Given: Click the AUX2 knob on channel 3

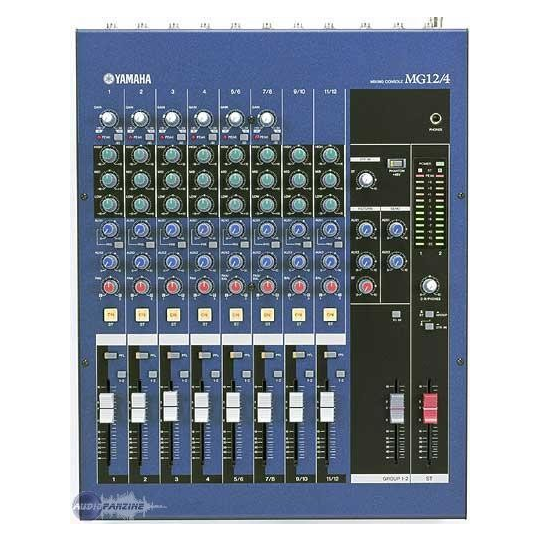Looking at the screenshot, I should pyautogui.click(x=172, y=262).
